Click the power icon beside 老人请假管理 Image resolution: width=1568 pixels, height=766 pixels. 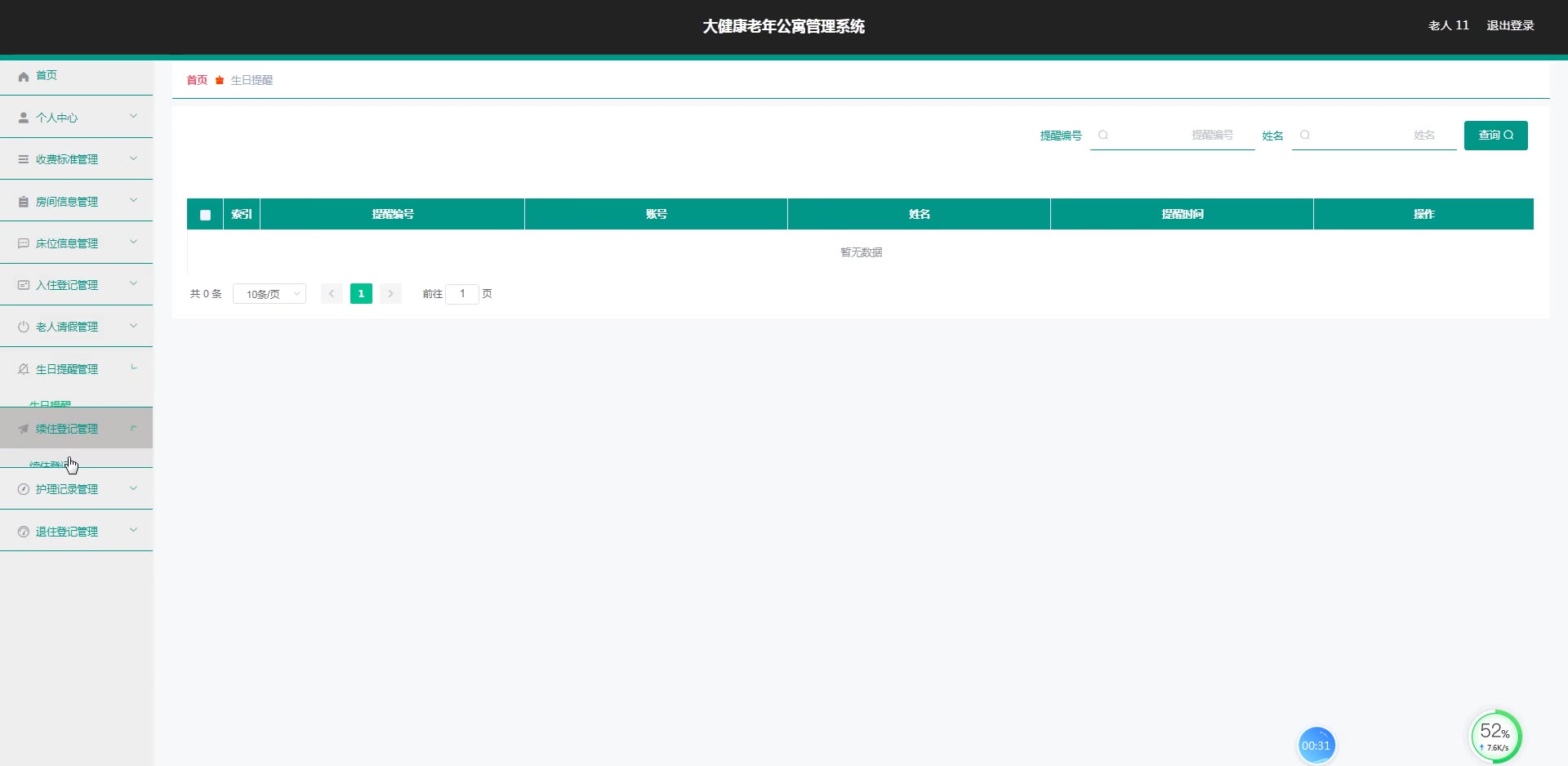tap(24, 327)
